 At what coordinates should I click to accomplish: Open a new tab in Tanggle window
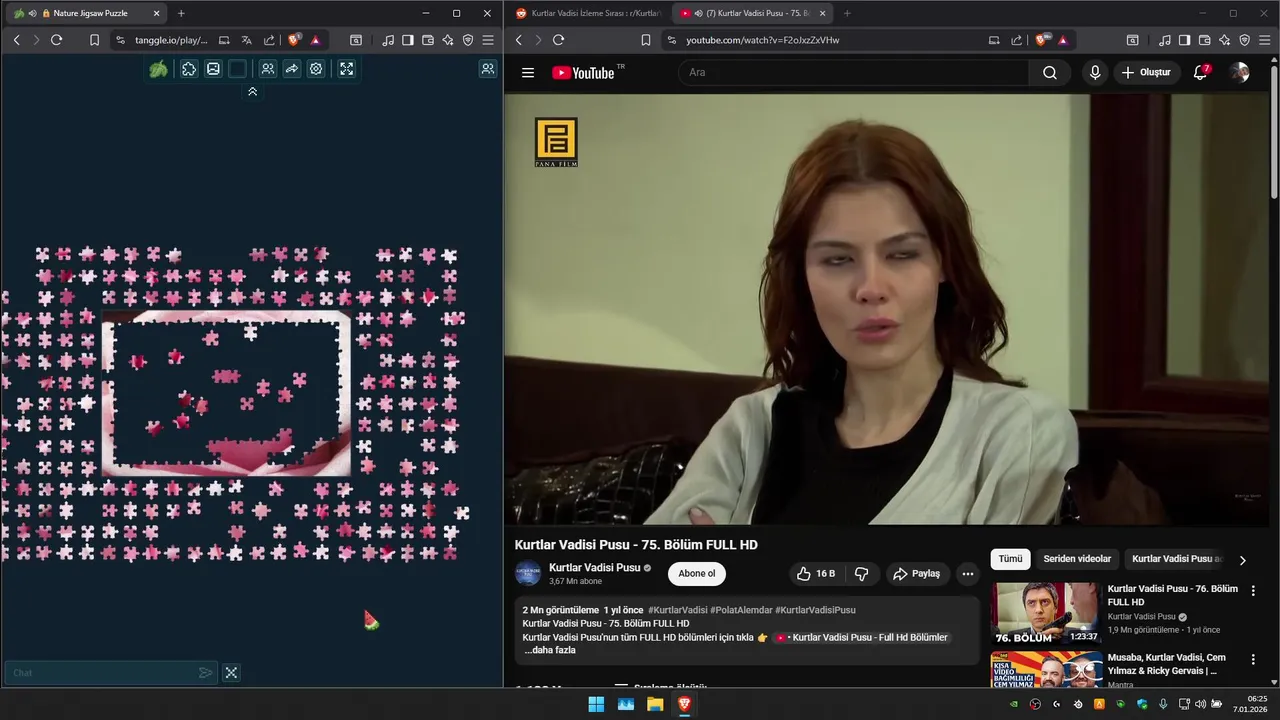tap(181, 13)
